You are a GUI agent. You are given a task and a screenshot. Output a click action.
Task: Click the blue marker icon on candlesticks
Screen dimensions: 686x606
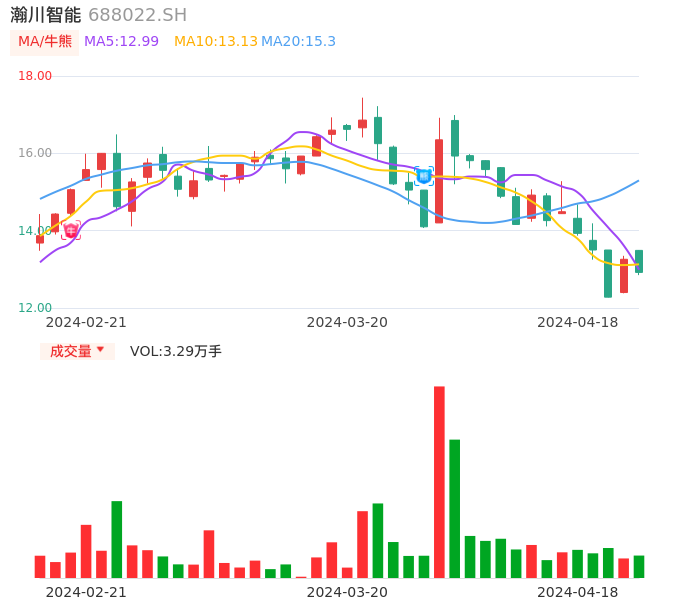[x=424, y=175]
